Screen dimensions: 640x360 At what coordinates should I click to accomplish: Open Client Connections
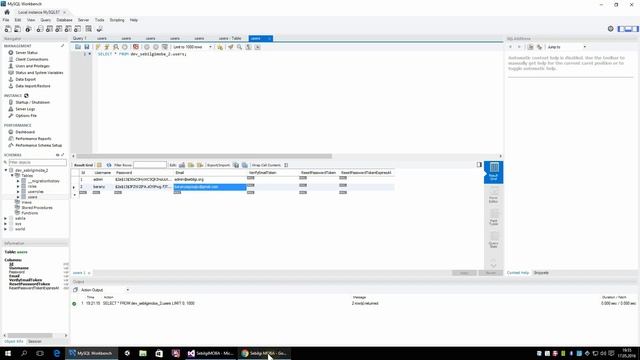point(32,59)
